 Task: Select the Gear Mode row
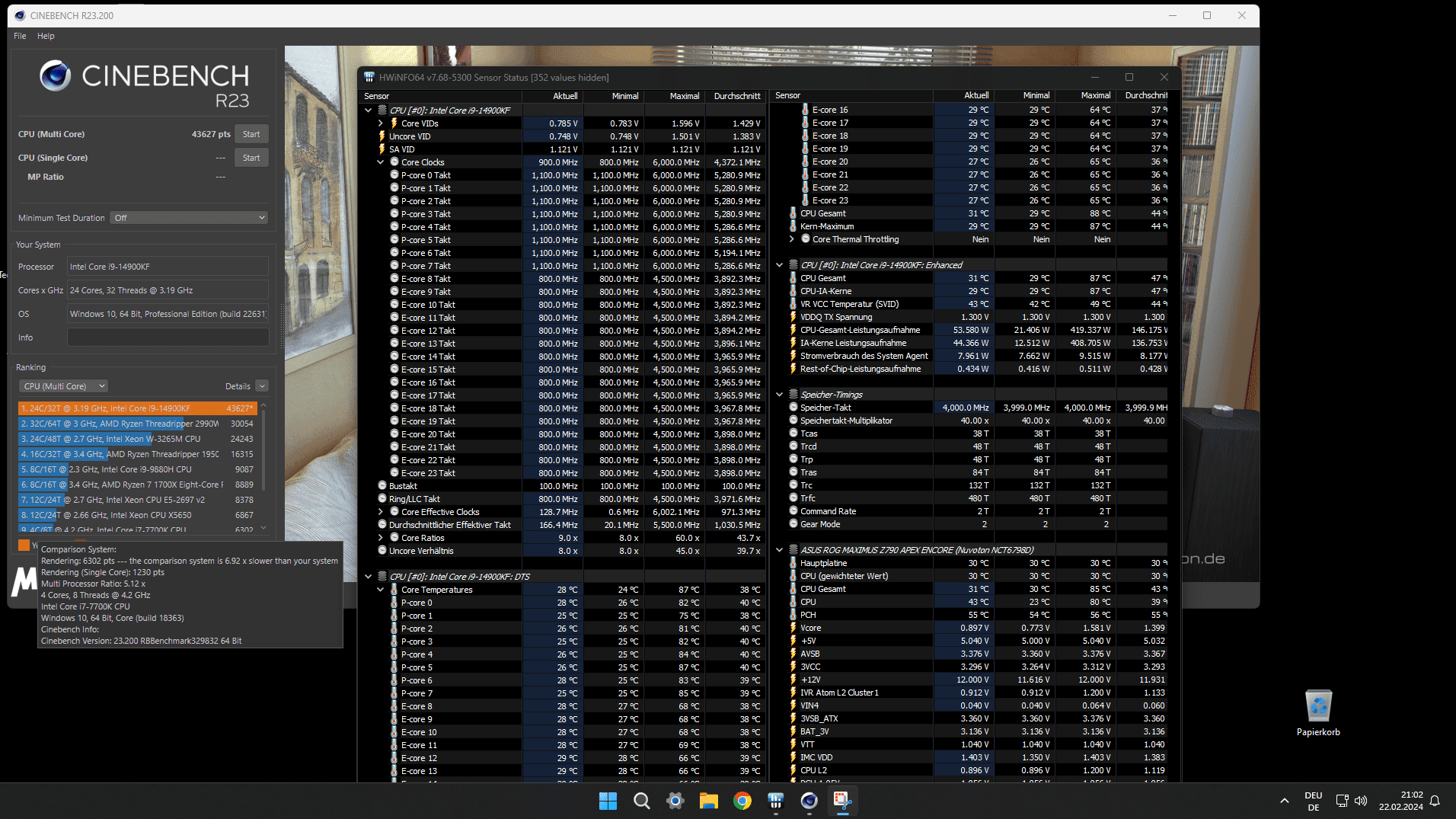[x=970, y=524]
